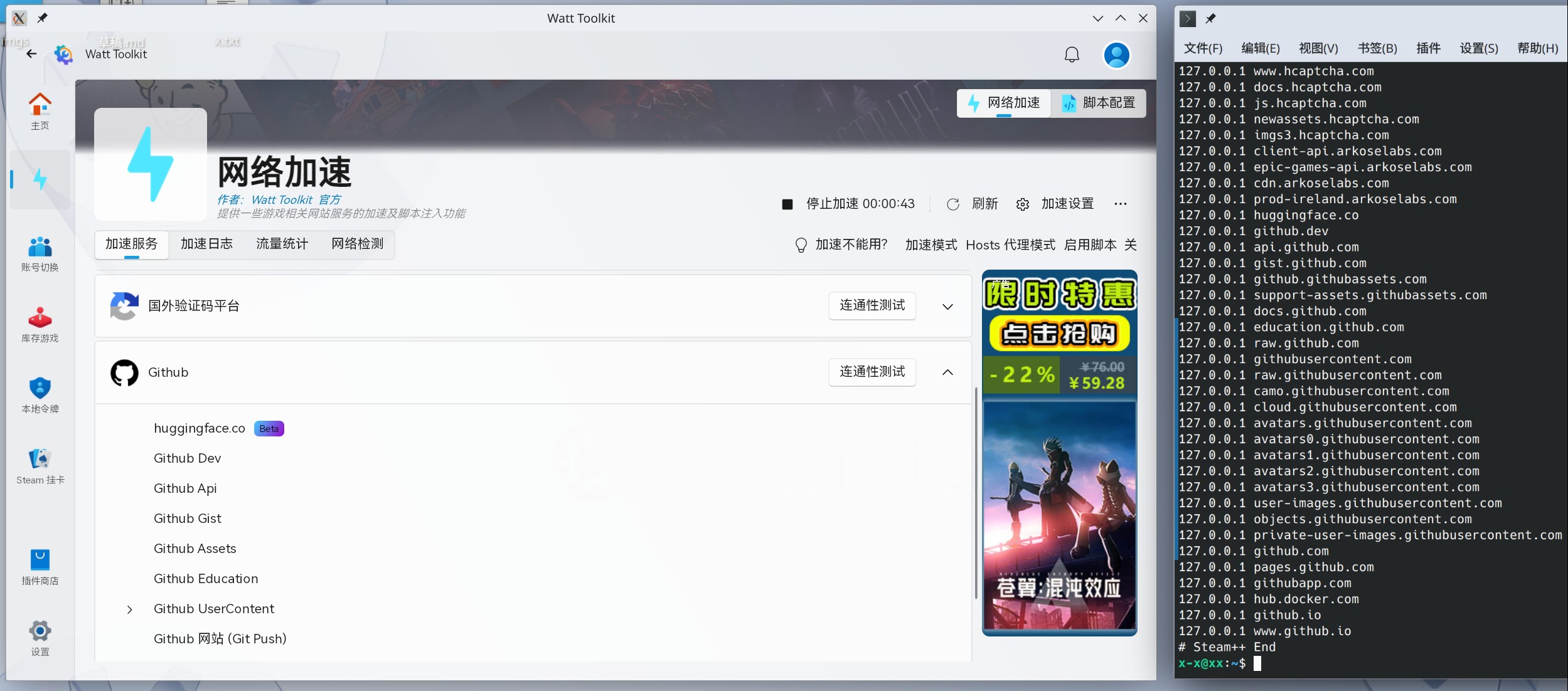The width and height of the screenshot is (1568, 691).
Task: Select Github 网站 (Git Push) entry
Action: (x=220, y=639)
